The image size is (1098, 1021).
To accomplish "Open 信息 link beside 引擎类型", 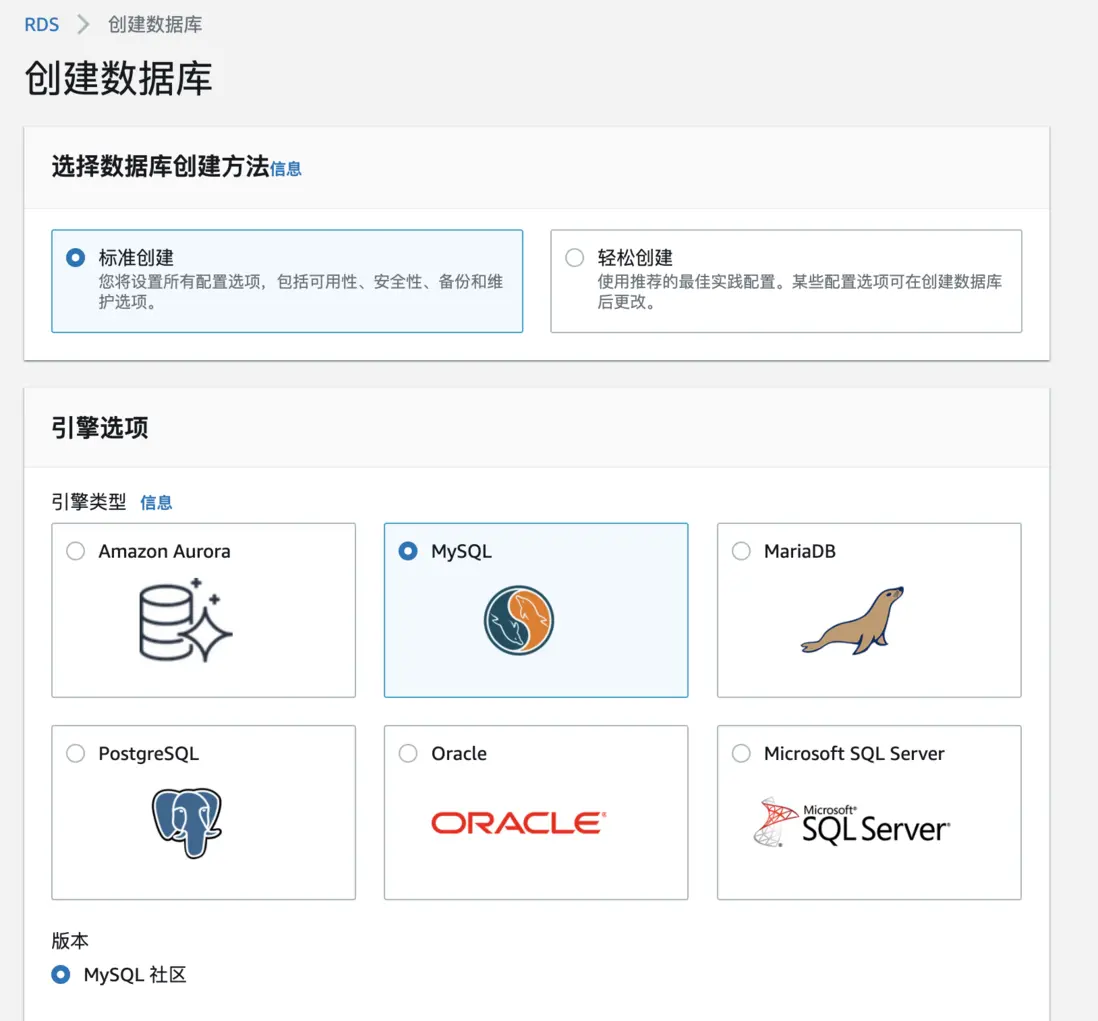I will click(156, 503).
